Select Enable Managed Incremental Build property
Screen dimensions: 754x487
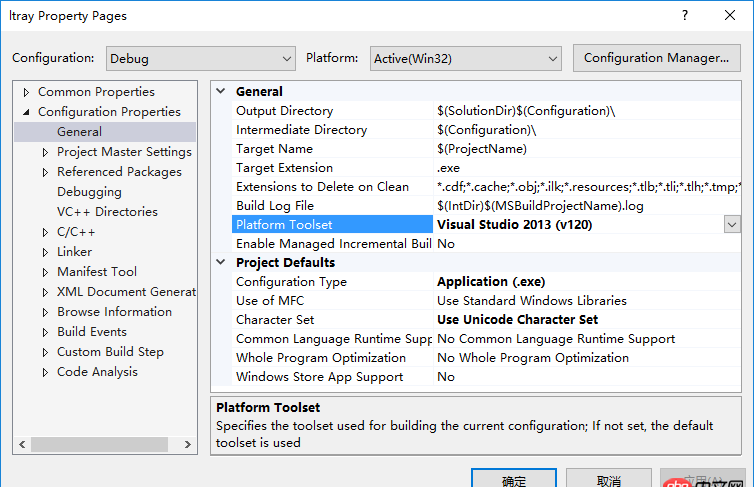[x=333, y=244]
